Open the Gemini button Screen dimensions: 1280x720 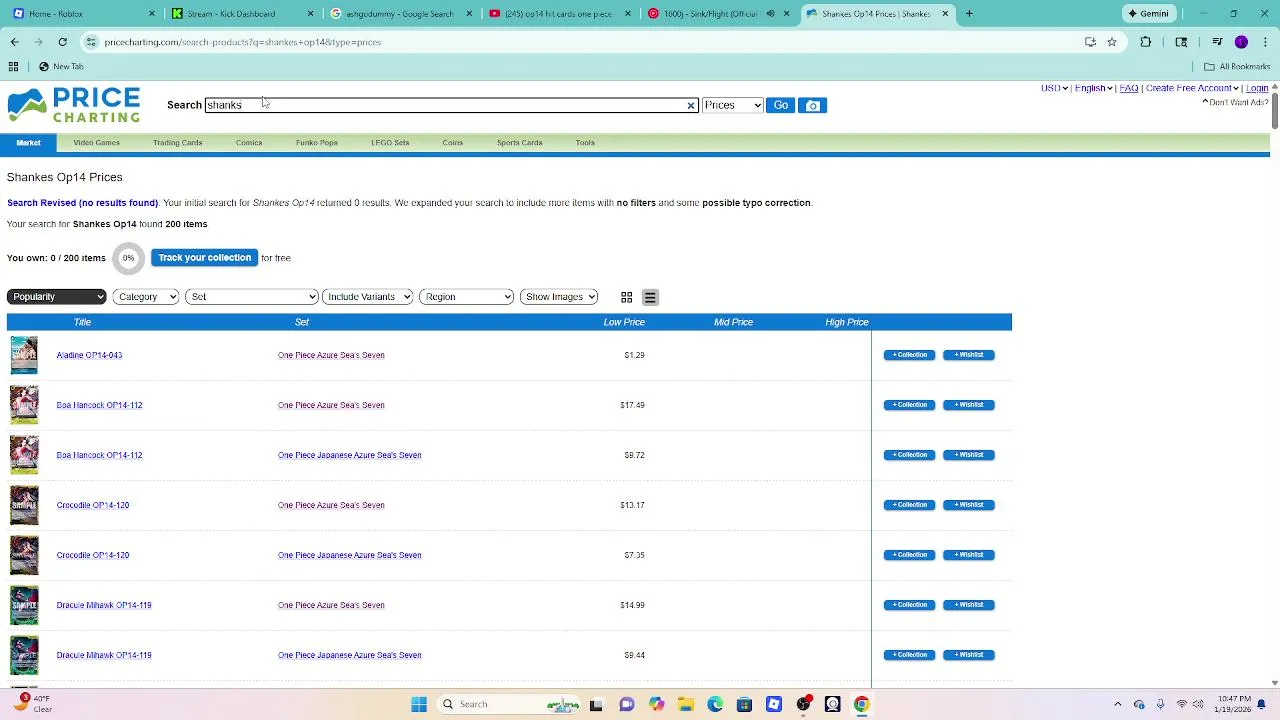[1147, 13]
